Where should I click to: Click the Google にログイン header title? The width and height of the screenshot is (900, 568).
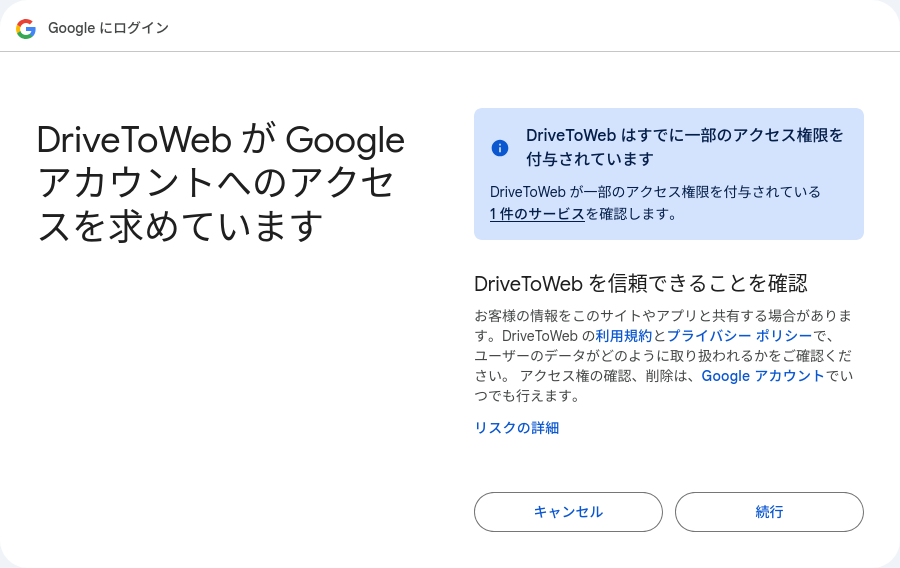pyautogui.click(x=108, y=28)
